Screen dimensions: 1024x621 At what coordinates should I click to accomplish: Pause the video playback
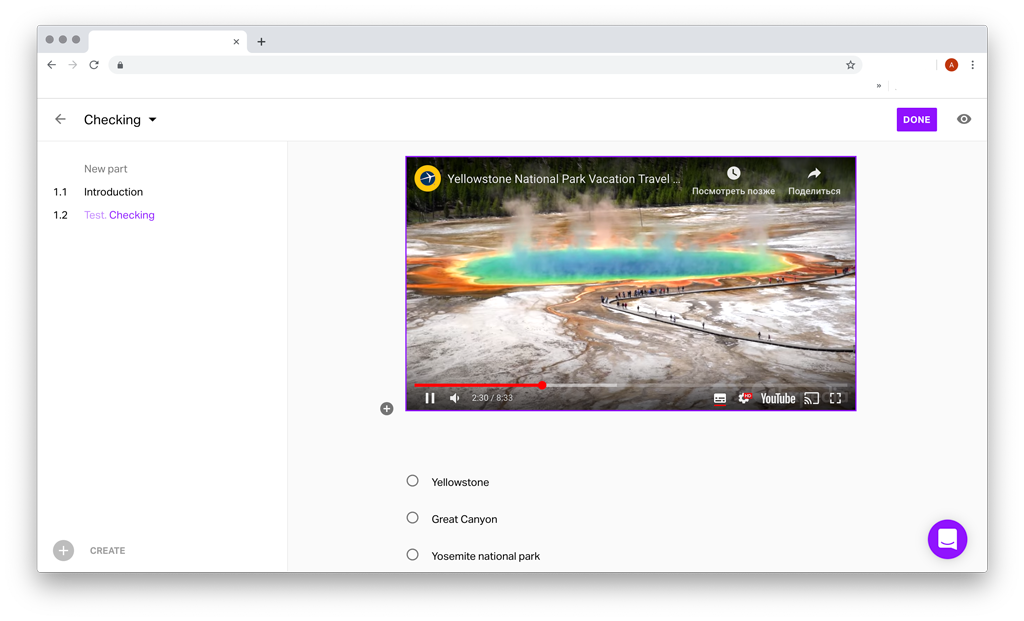click(430, 398)
